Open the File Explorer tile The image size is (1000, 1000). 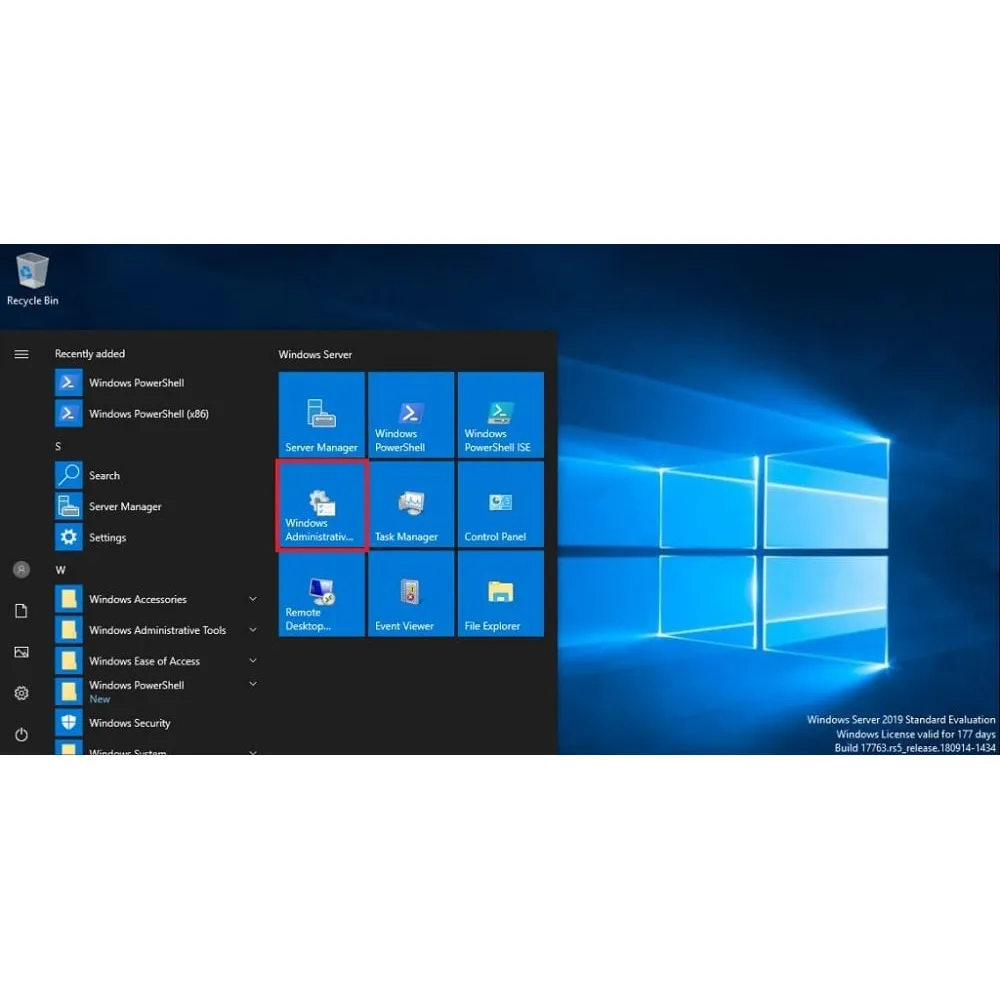(x=501, y=594)
